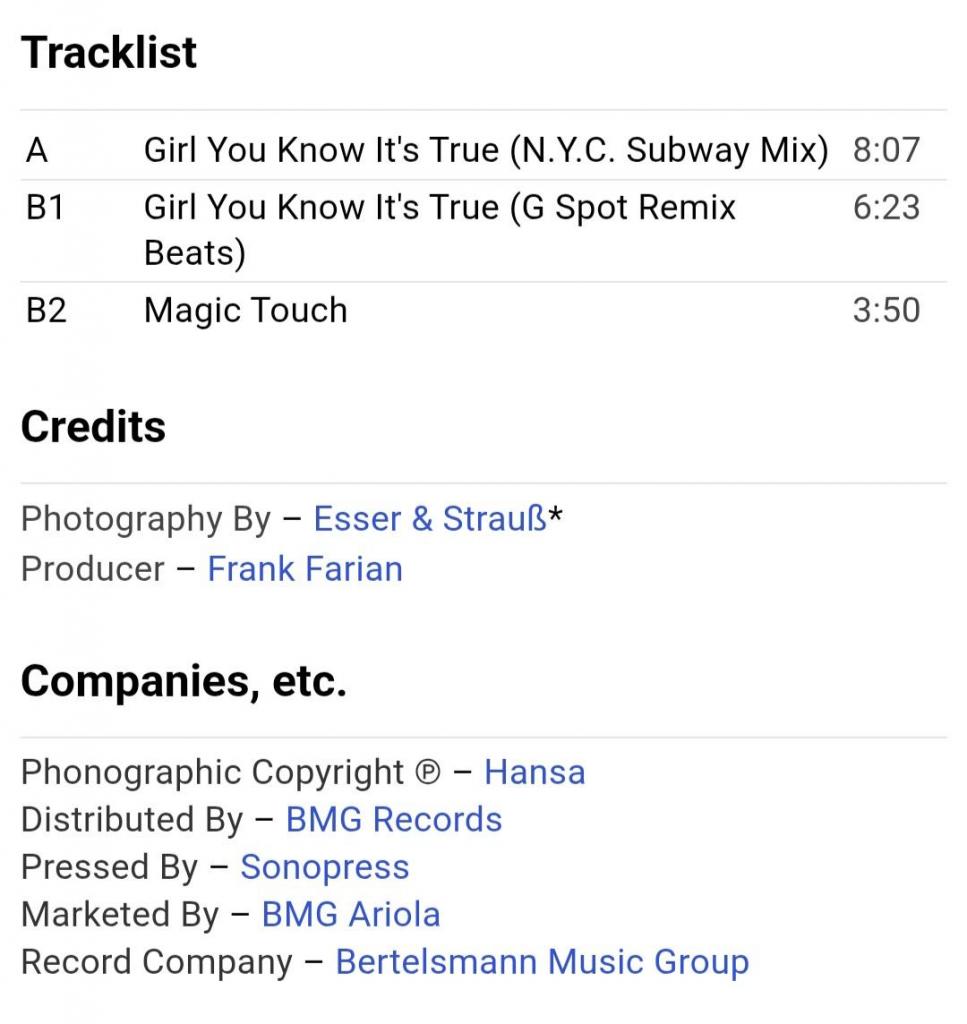The height and width of the screenshot is (1024, 967).
Task: Click the Phonographic Copyright label text
Action: [x=212, y=772]
